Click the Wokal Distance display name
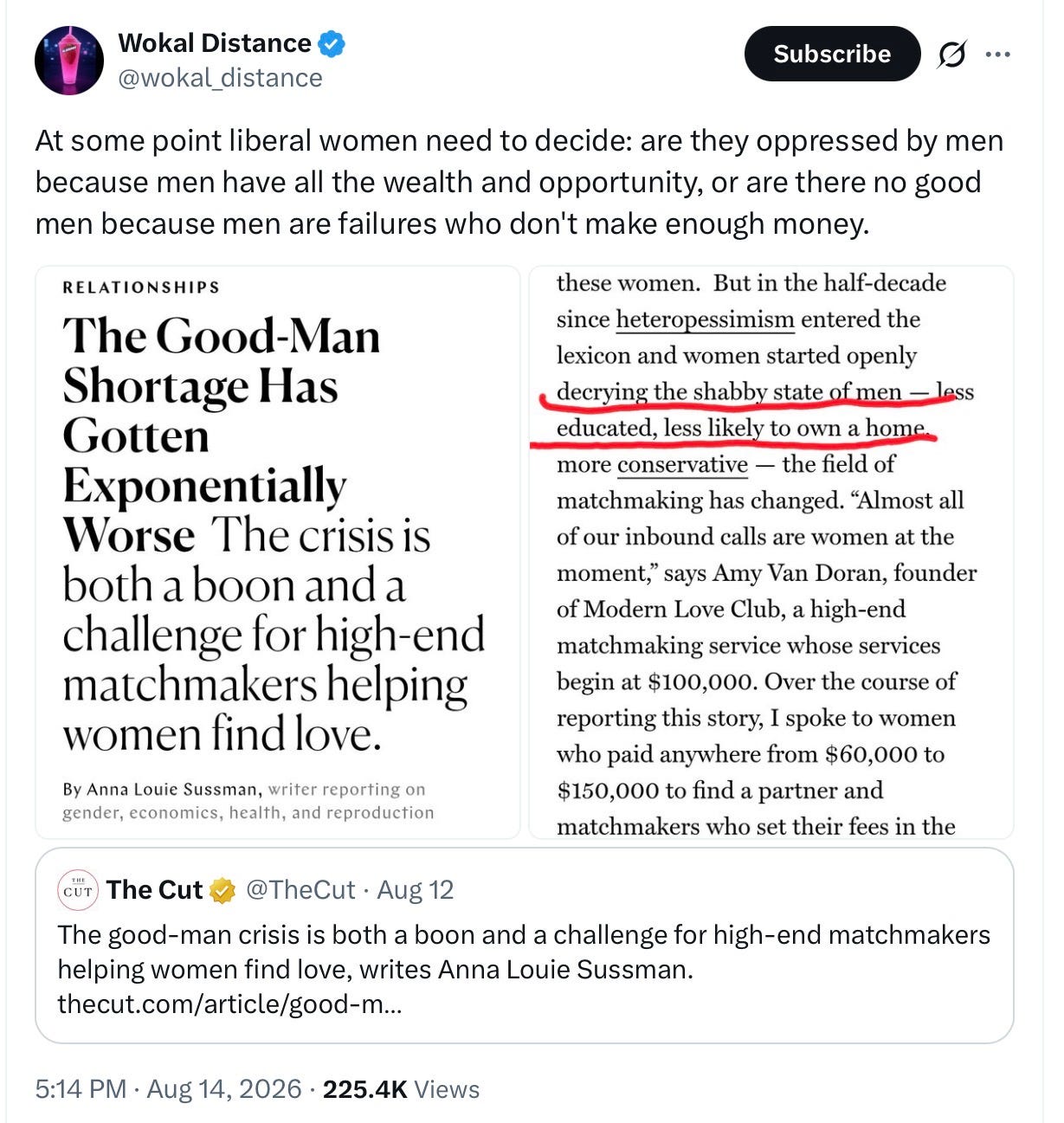Image resolution: width=1064 pixels, height=1123 pixels. pyautogui.click(x=215, y=43)
